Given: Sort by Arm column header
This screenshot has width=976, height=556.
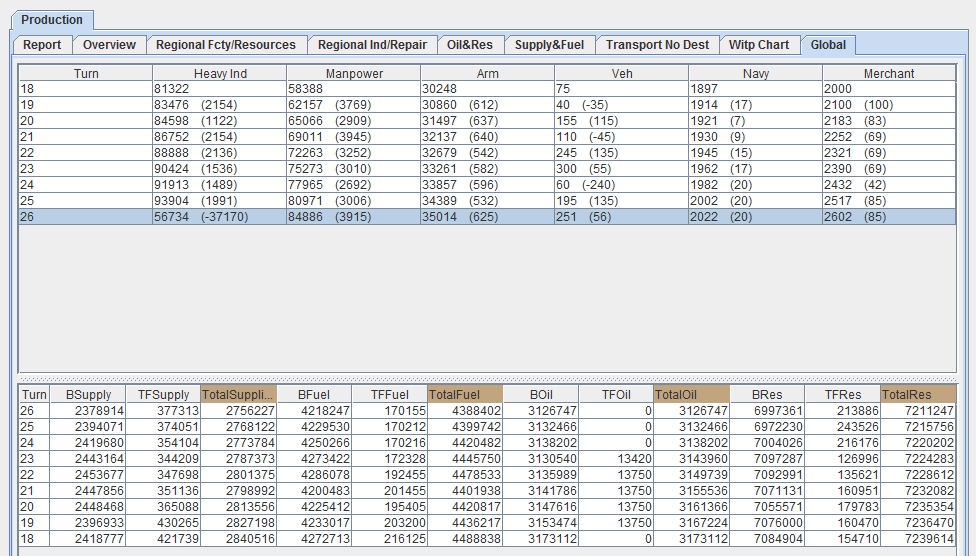Looking at the screenshot, I should tap(487, 73).
